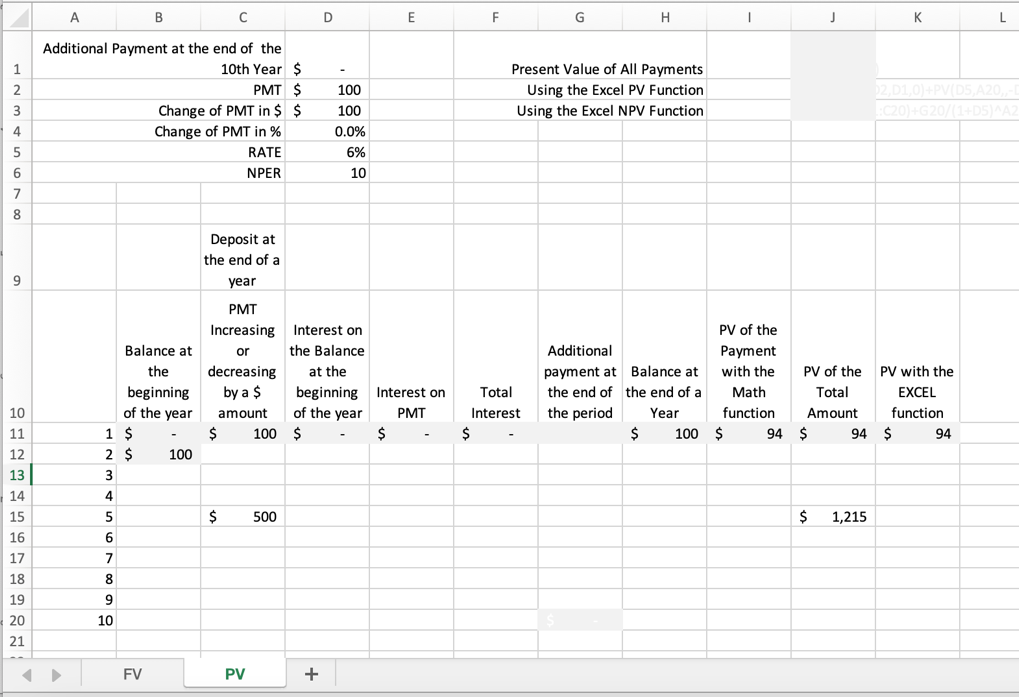Click the $ 100 balance cell in row 12
1019x697 pixels.
point(159,454)
